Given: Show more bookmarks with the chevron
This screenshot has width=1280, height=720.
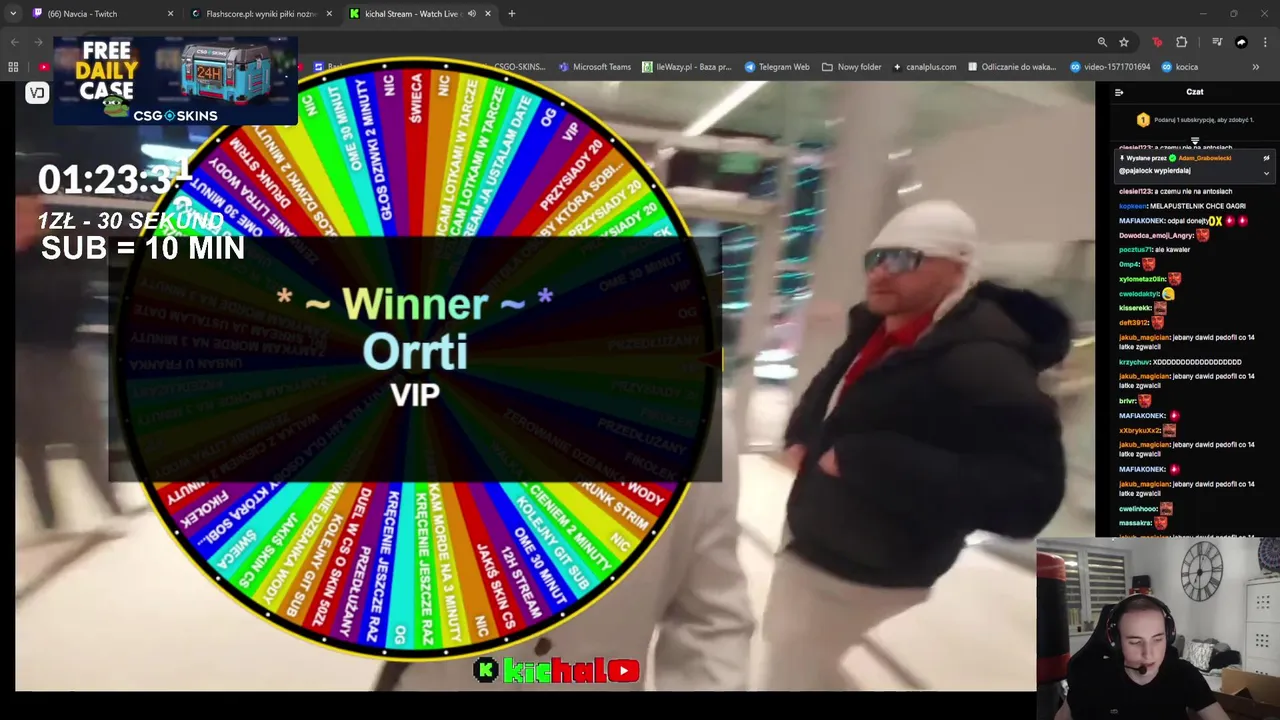Looking at the screenshot, I should [x=1256, y=67].
